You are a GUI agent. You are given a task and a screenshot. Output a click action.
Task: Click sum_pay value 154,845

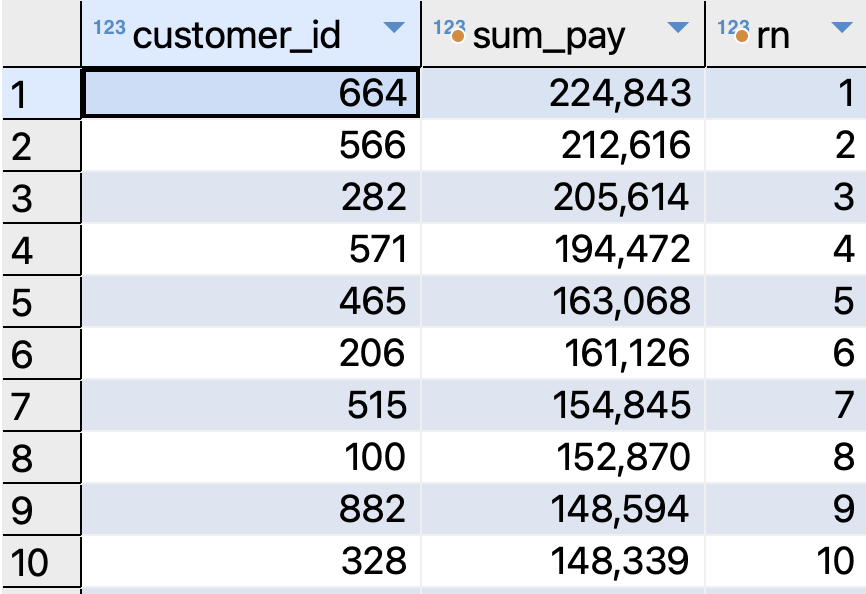[621, 405]
